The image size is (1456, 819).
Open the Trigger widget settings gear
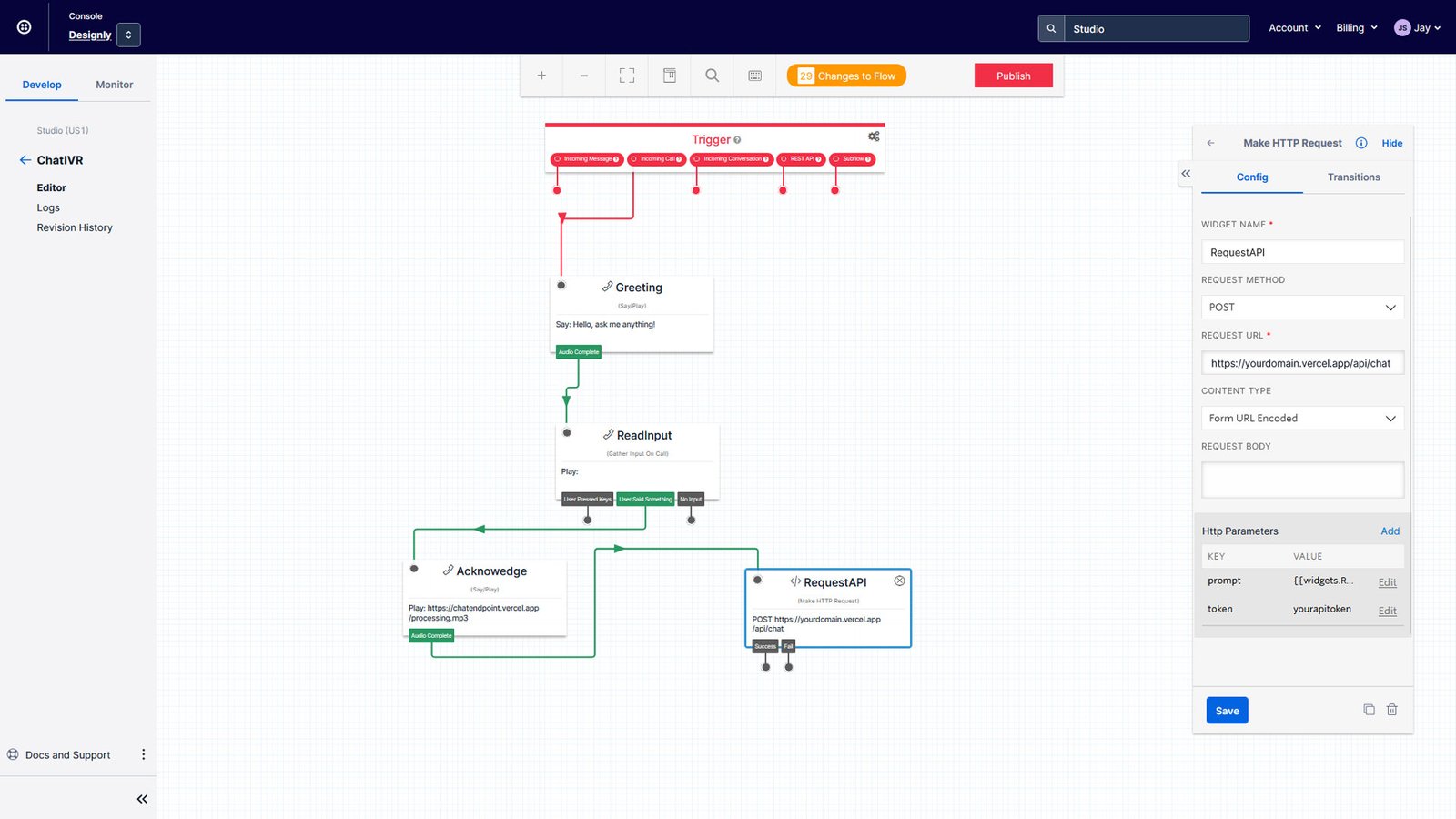tap(873, 136)
